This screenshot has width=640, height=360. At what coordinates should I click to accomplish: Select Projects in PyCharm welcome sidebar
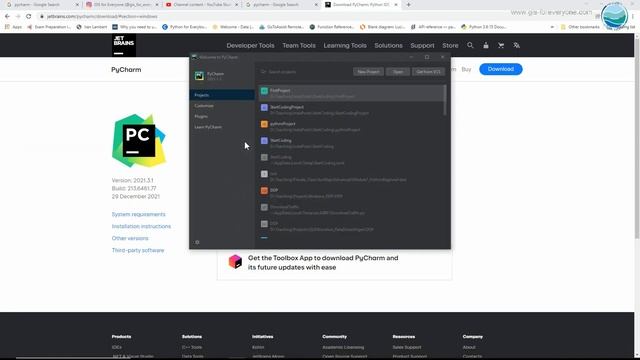(x=222, y=95)
